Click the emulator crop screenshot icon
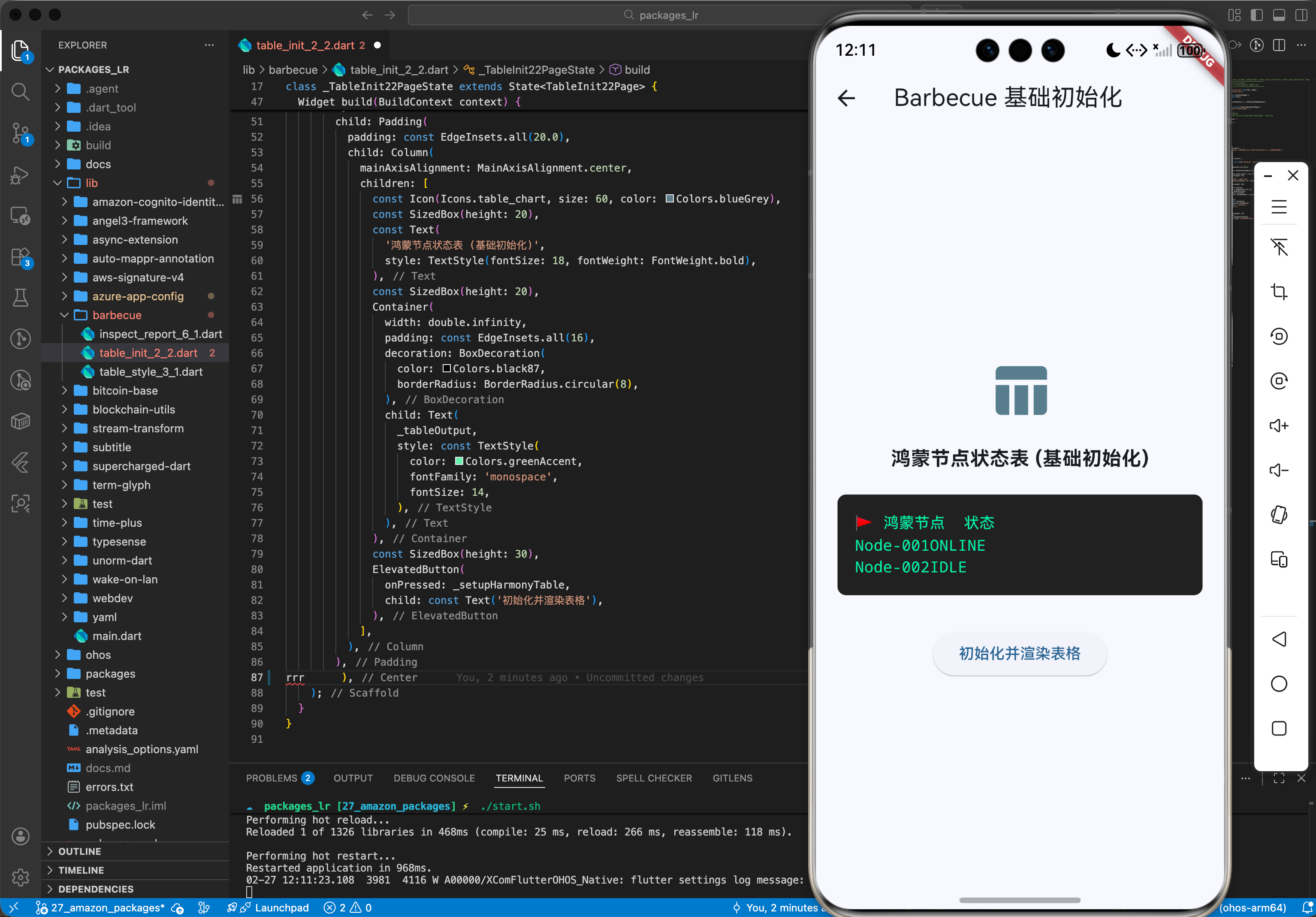Image resolution: width=1316 pixels, height=917 pixels. tap(1279, 292)
